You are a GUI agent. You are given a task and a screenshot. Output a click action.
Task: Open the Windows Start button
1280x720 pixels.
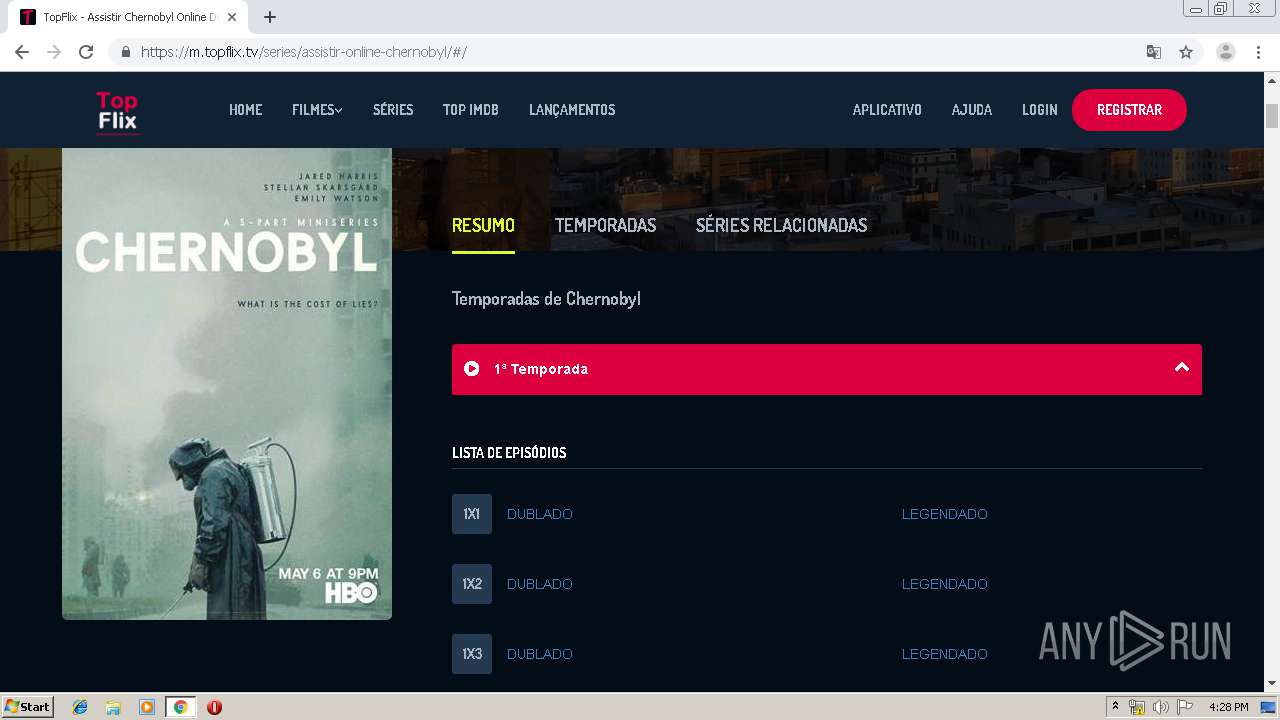click(x=28, y=707)
